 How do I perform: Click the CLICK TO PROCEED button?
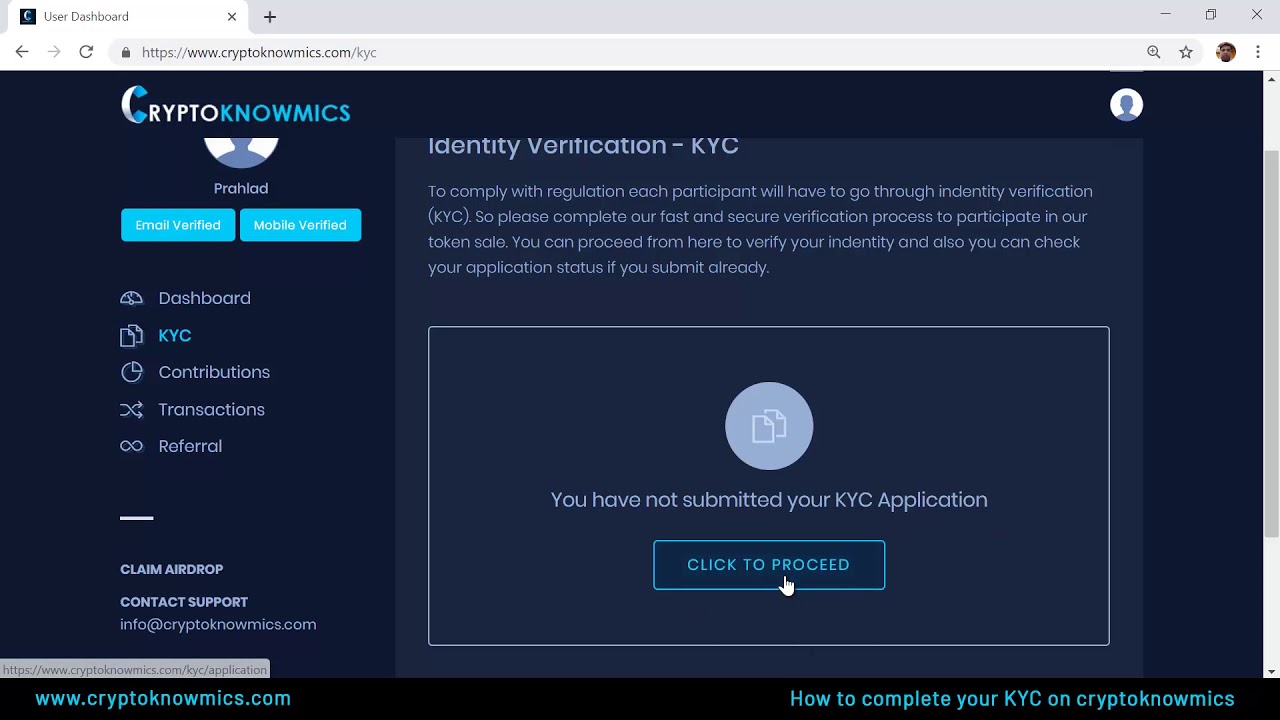(x=769, y=565)
